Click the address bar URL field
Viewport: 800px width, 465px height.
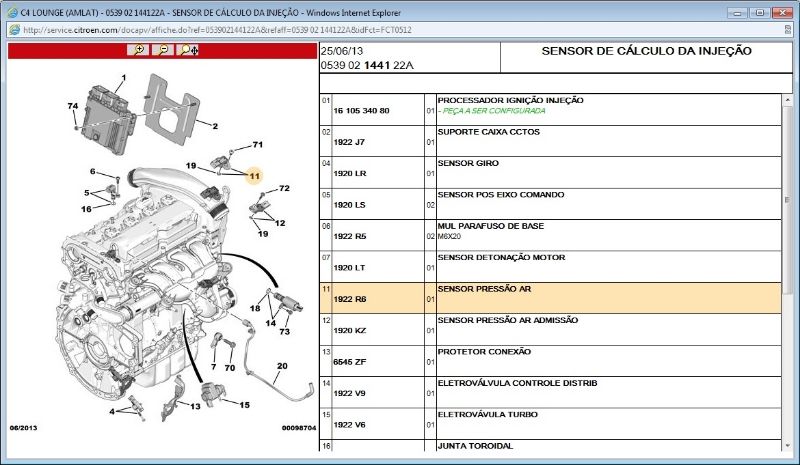(398, 30)
